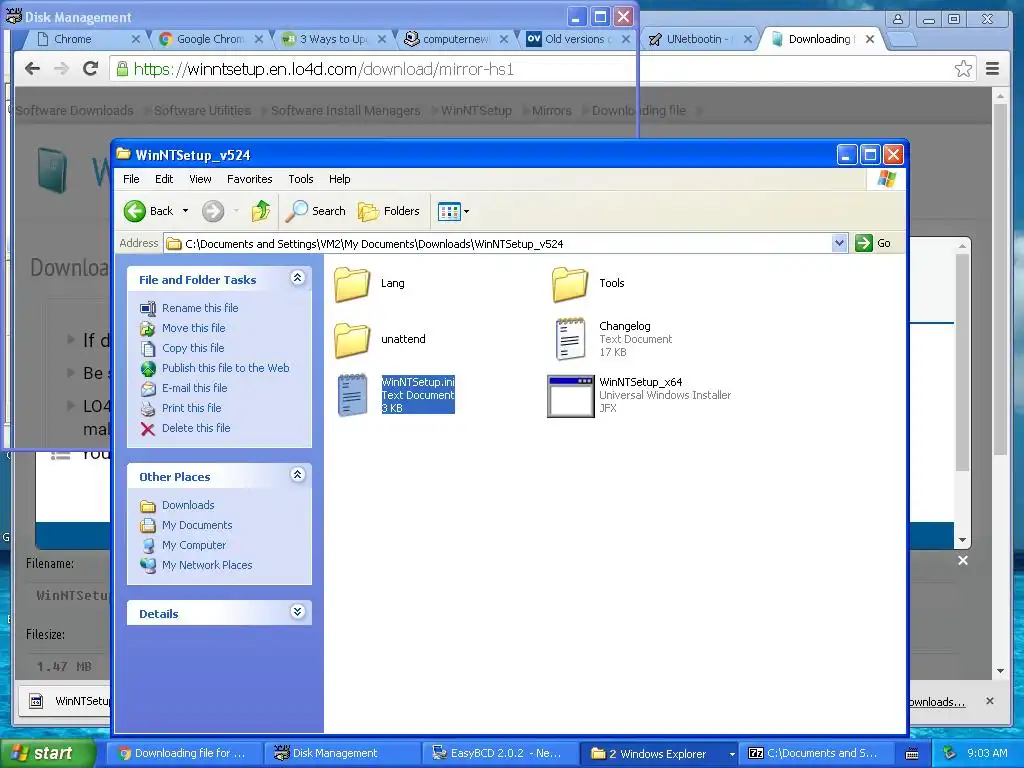Click the on-screen keyboard tray icon

(912, 754)
